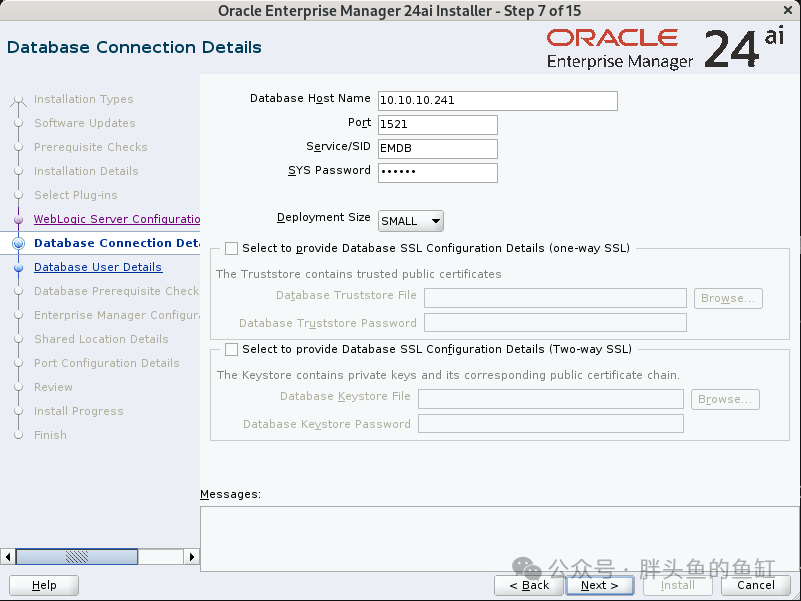The width and height of the screenshot is (801, 601).
Task: Click the Back button
Action: point(529,585)
